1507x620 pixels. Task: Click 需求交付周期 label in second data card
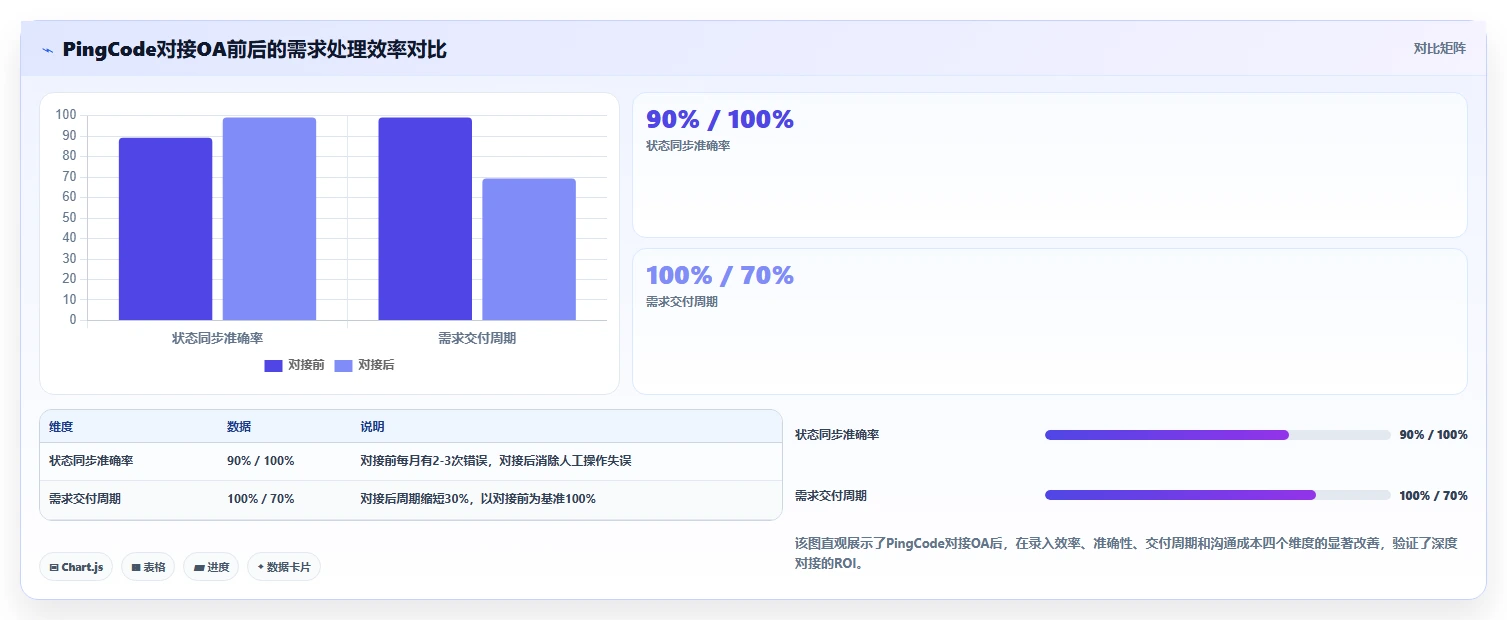pos(682,302)
